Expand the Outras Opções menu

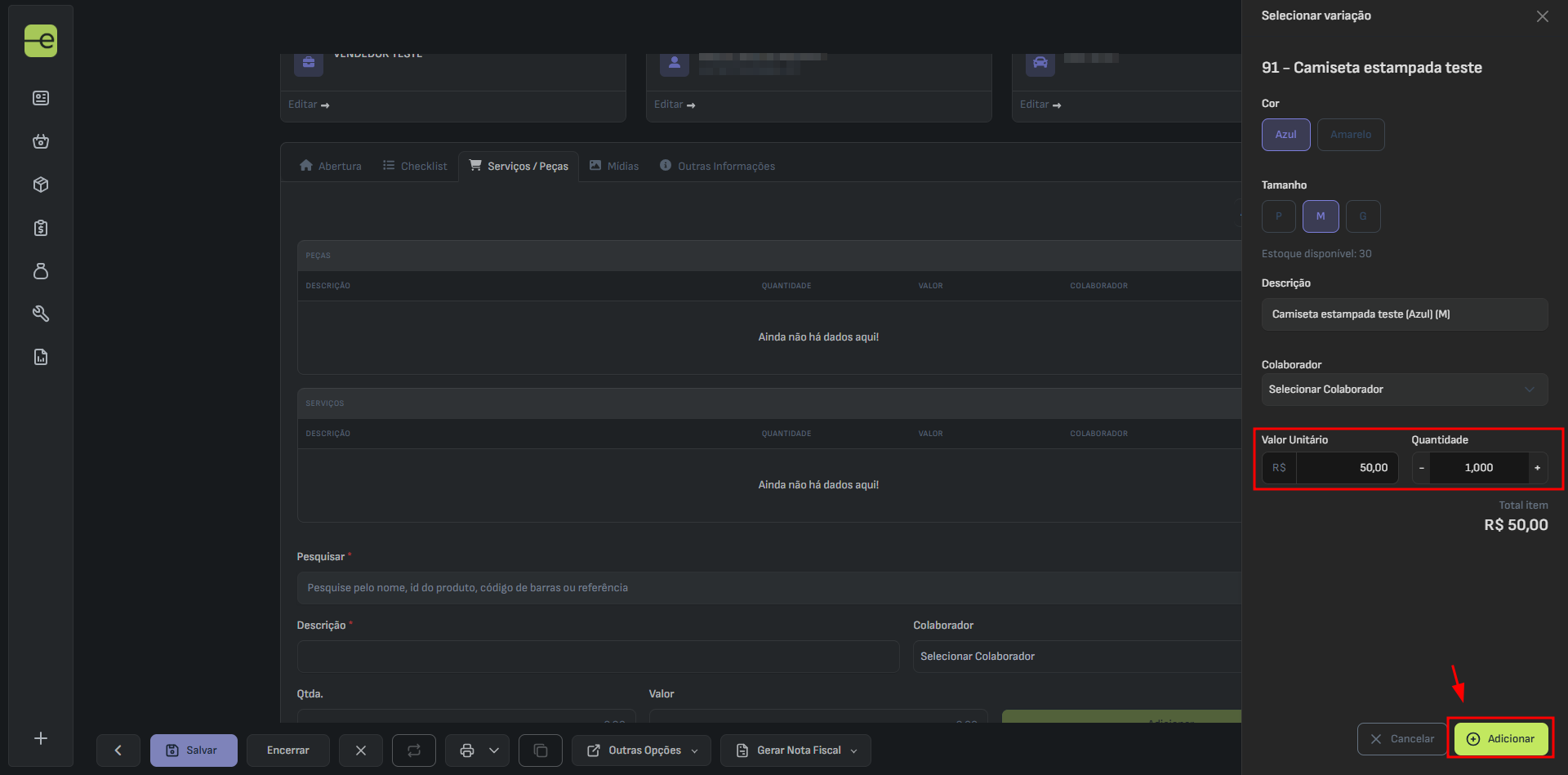click(x=641, y=750)
